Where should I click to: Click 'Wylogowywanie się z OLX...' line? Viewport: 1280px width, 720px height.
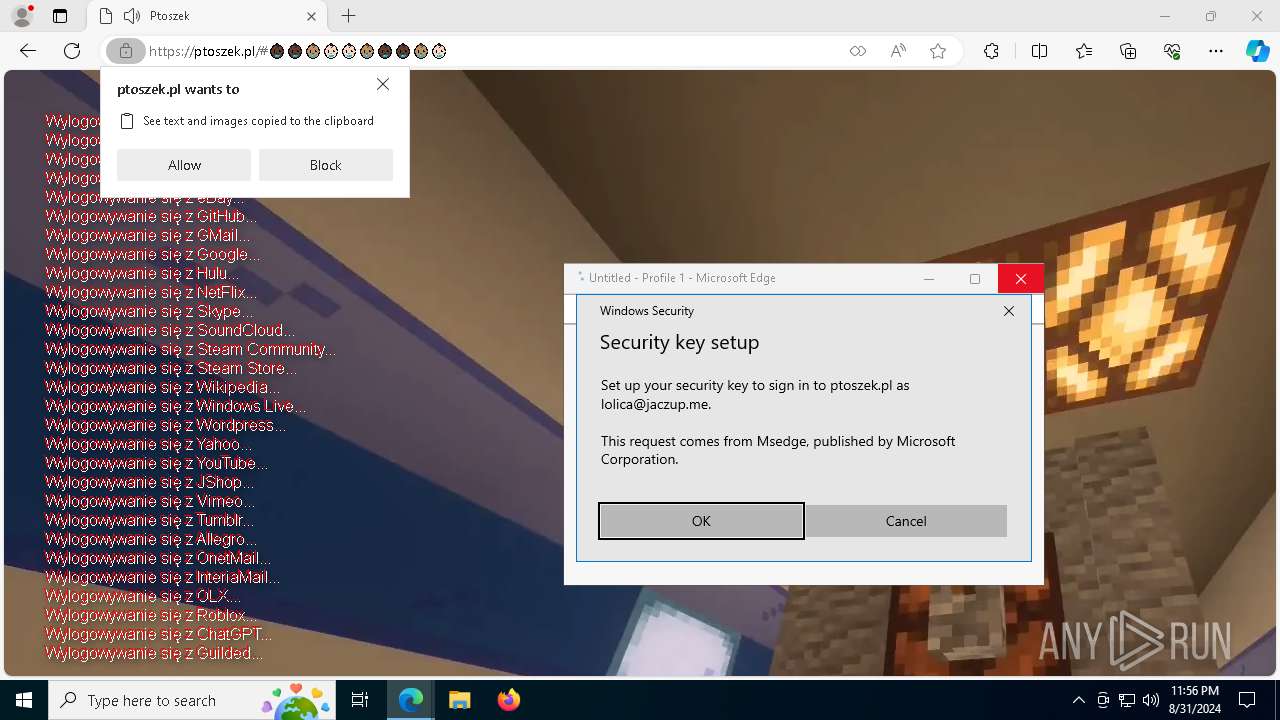coord(143,596)
